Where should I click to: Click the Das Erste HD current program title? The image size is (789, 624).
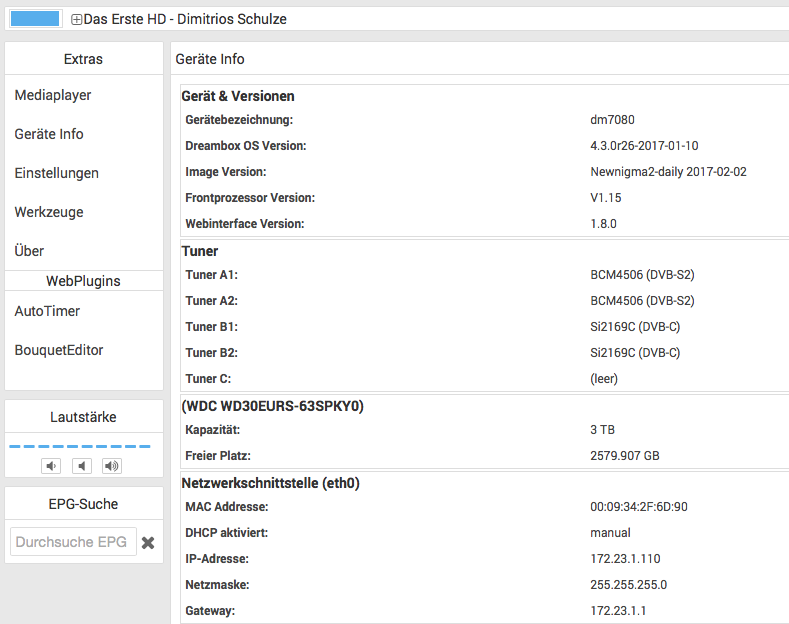pyautogui.click(x=185, y=19)
